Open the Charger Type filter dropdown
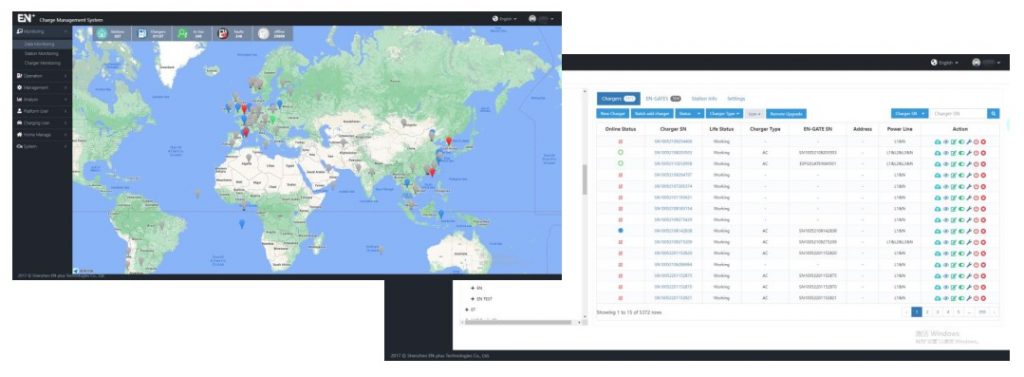 [x=725, y=114]
